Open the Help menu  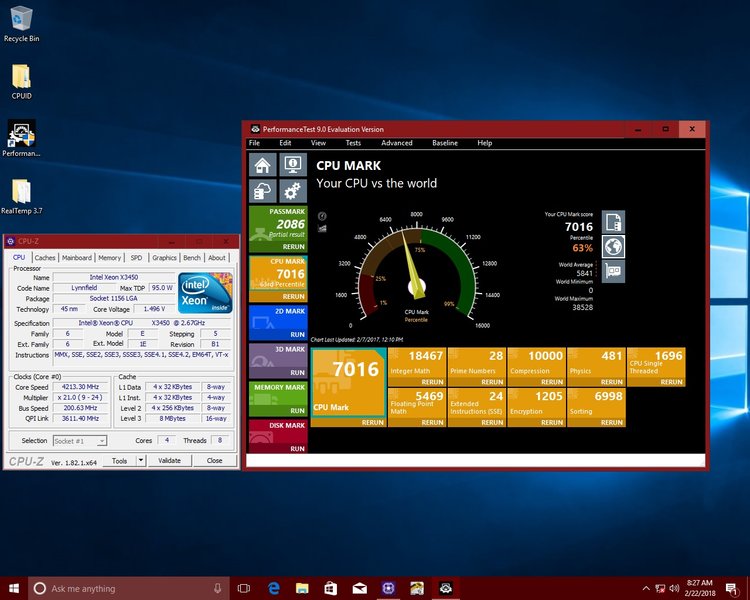(x=485, y=143)
